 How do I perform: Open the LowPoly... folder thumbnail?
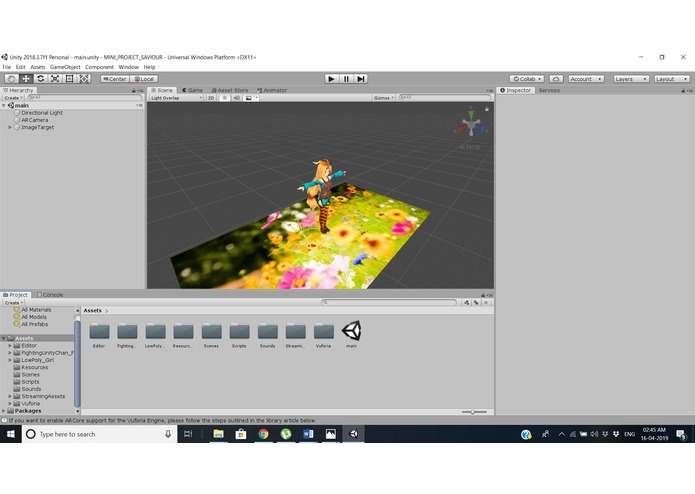tap(155, 331)
